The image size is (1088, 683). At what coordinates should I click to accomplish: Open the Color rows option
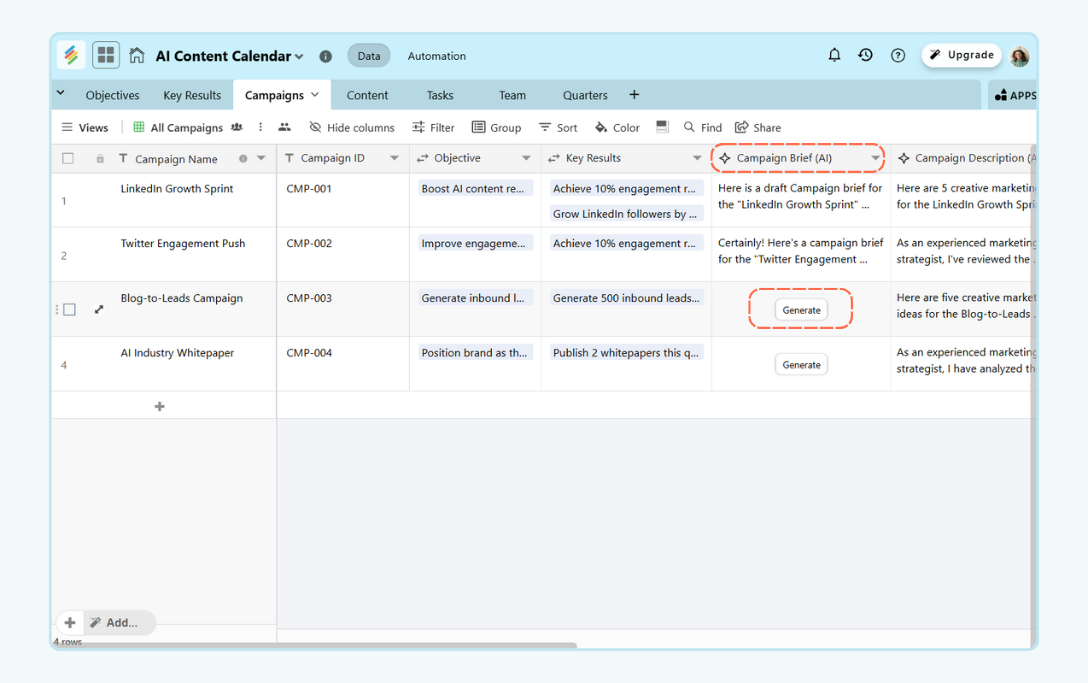[x=617, y=128]
